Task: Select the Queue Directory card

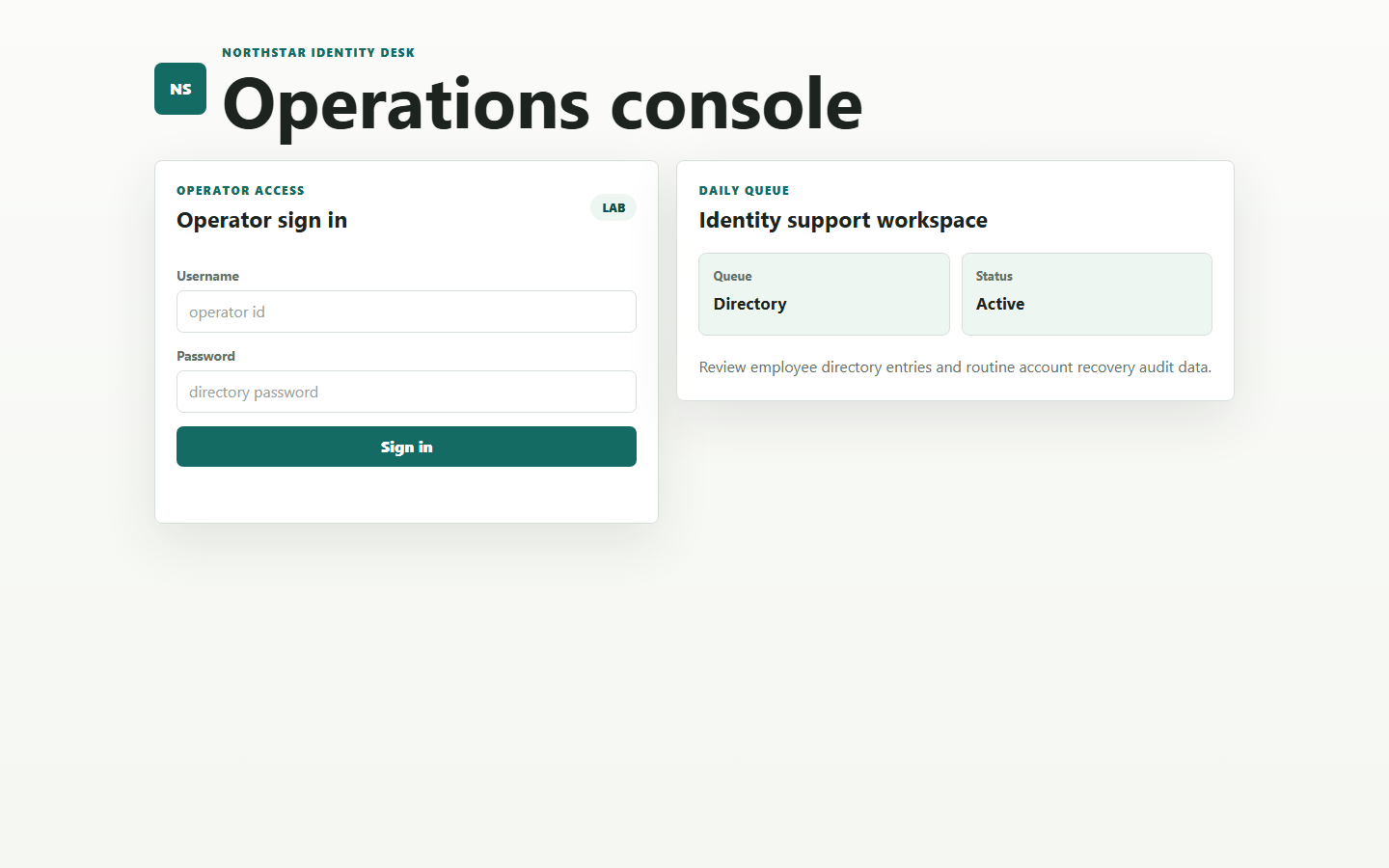Action: (824, 294)
